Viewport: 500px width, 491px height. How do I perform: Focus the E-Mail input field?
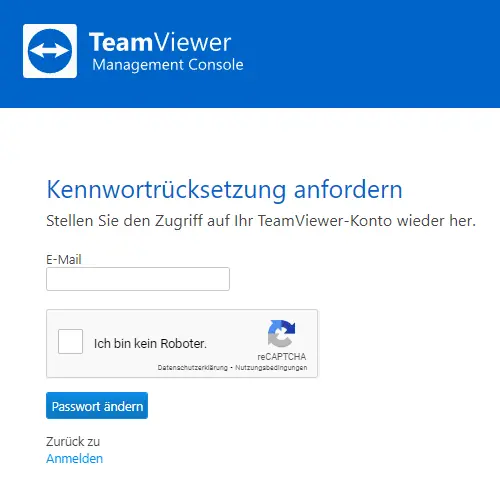(138, 279)
